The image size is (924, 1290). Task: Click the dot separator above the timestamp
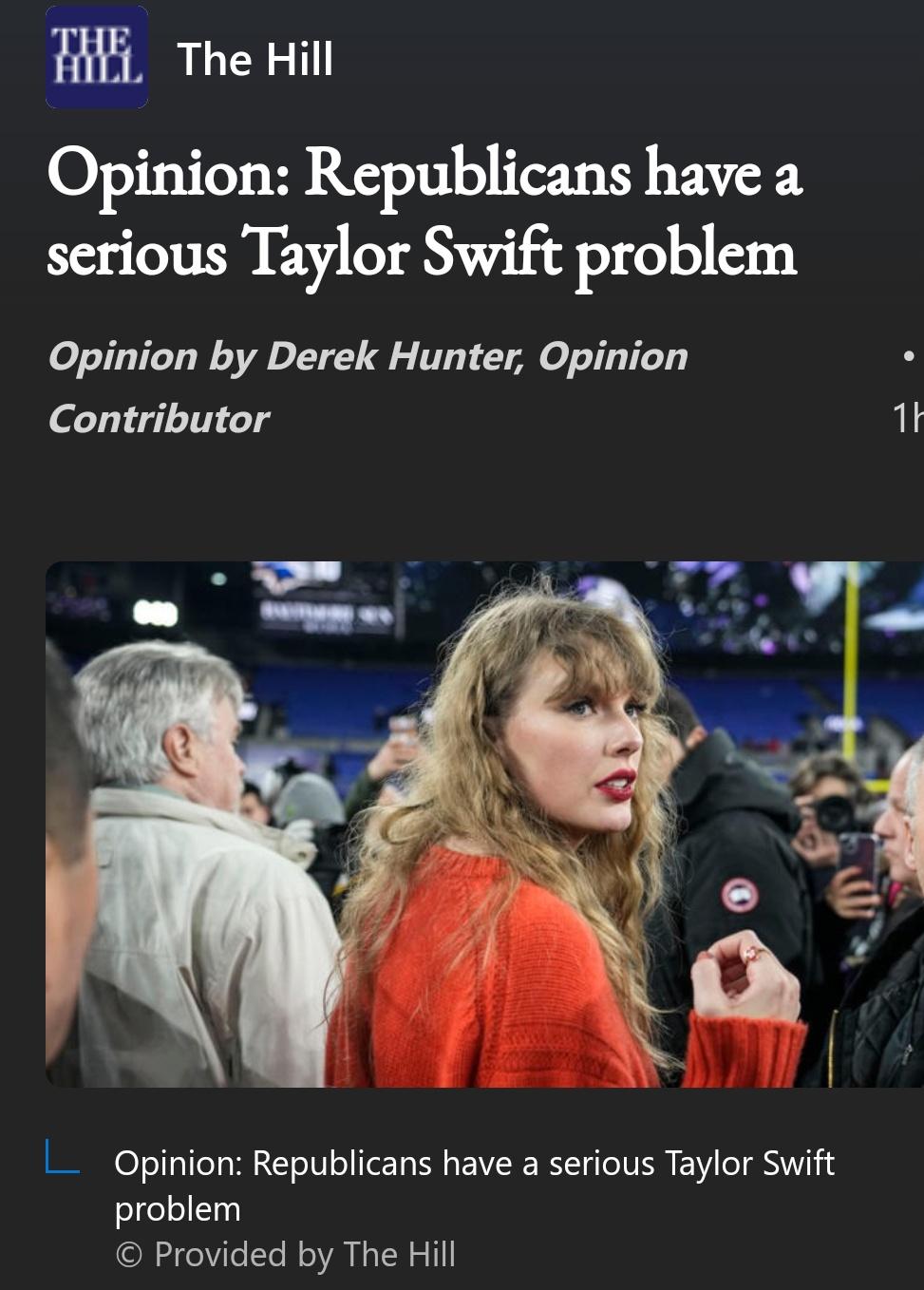tap(909, 356)
